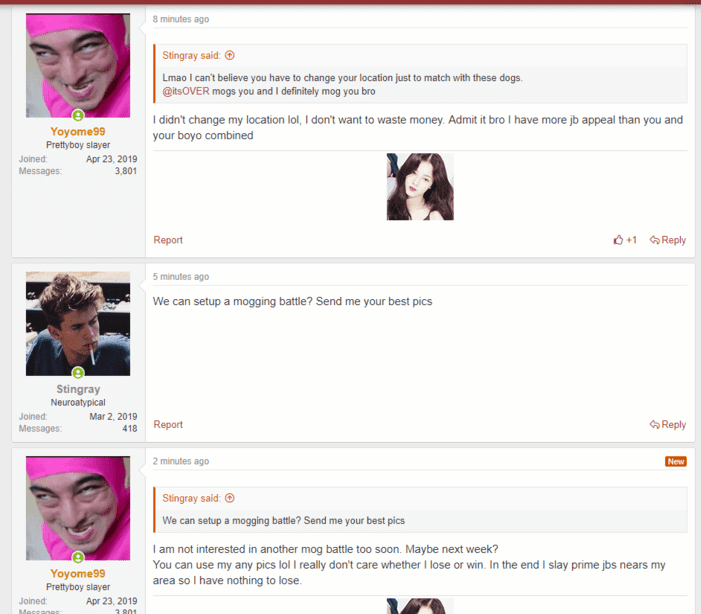Click online status badge on bottom Yoyome99 avatar
The image size is (701, 614).
click(x=78, y=558)
